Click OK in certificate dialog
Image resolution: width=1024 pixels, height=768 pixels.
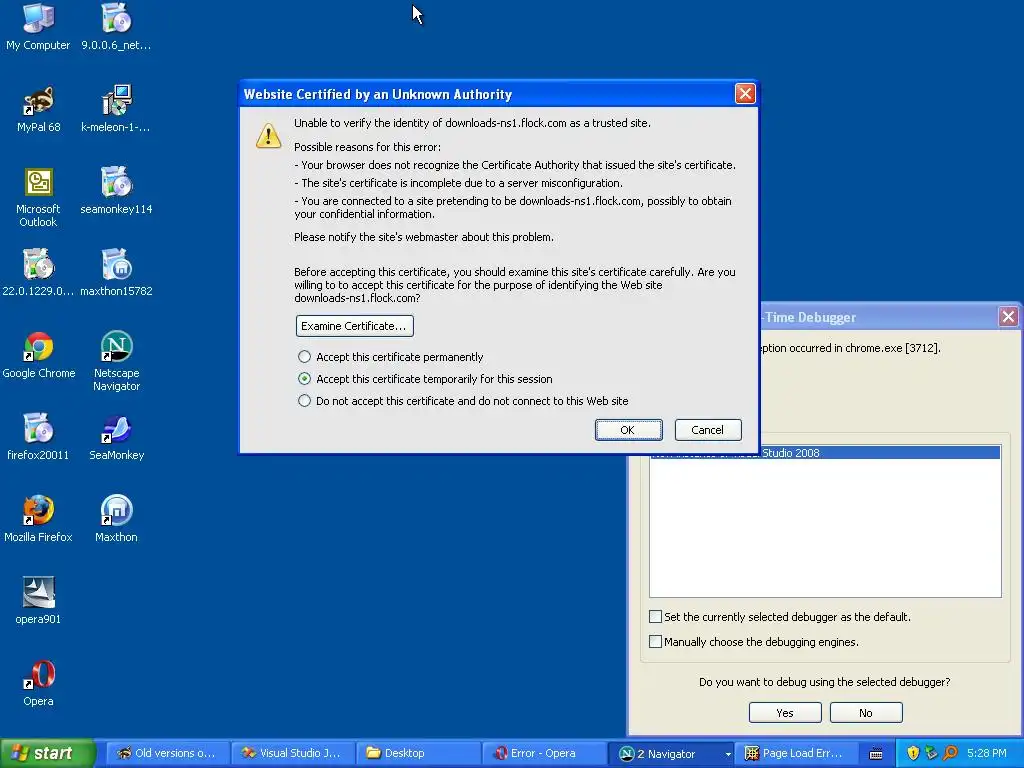tap(628, 430)
